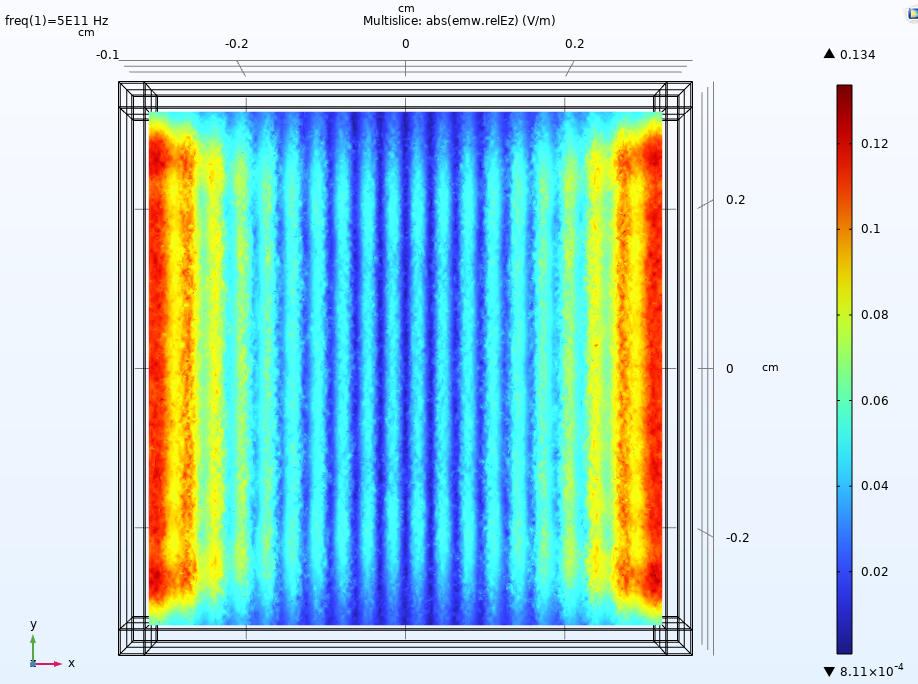Click the red x-axis arrow of the triad

coord(52,663)
